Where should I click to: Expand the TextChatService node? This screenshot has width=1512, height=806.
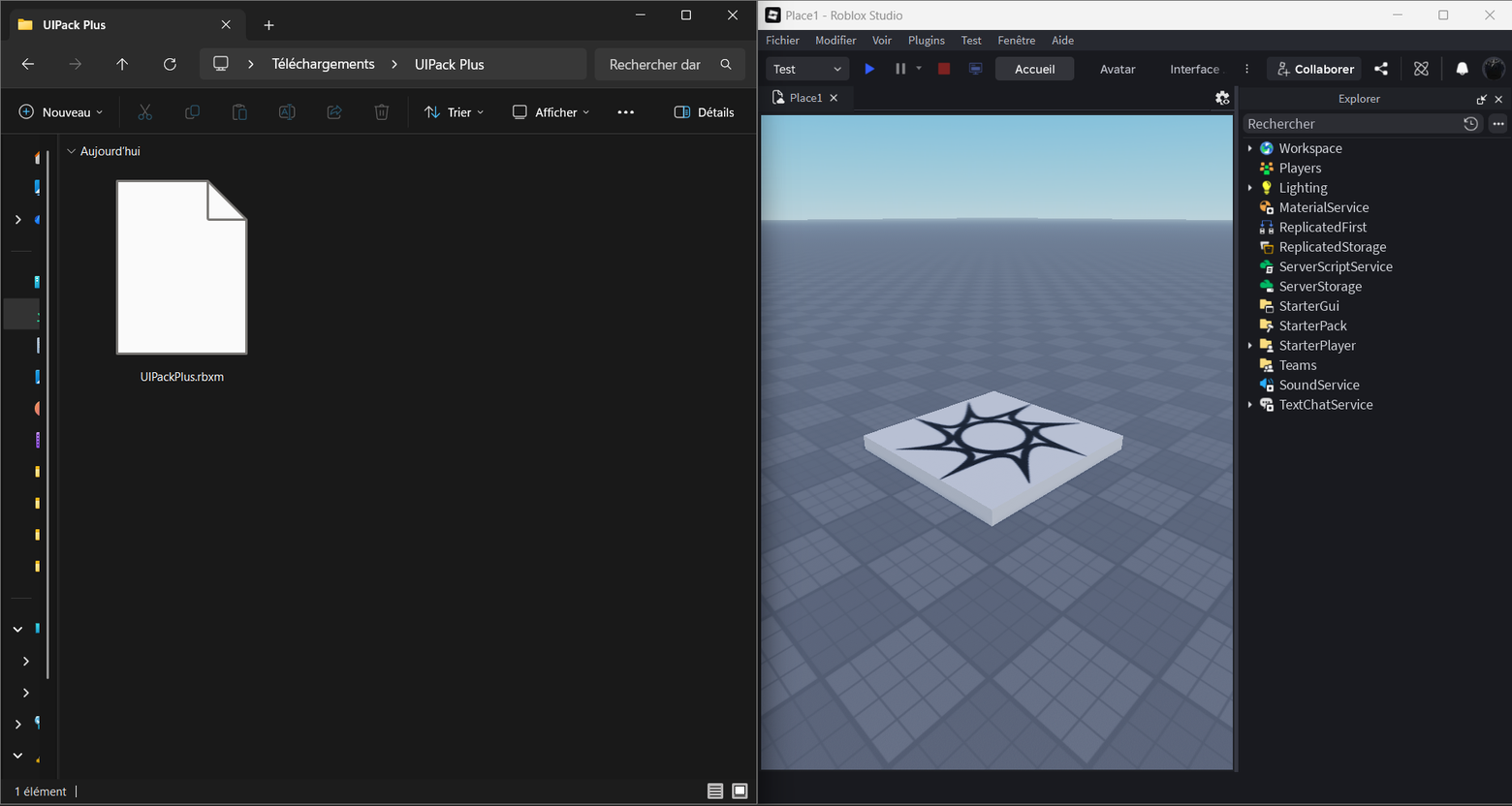click(1249, 405)
